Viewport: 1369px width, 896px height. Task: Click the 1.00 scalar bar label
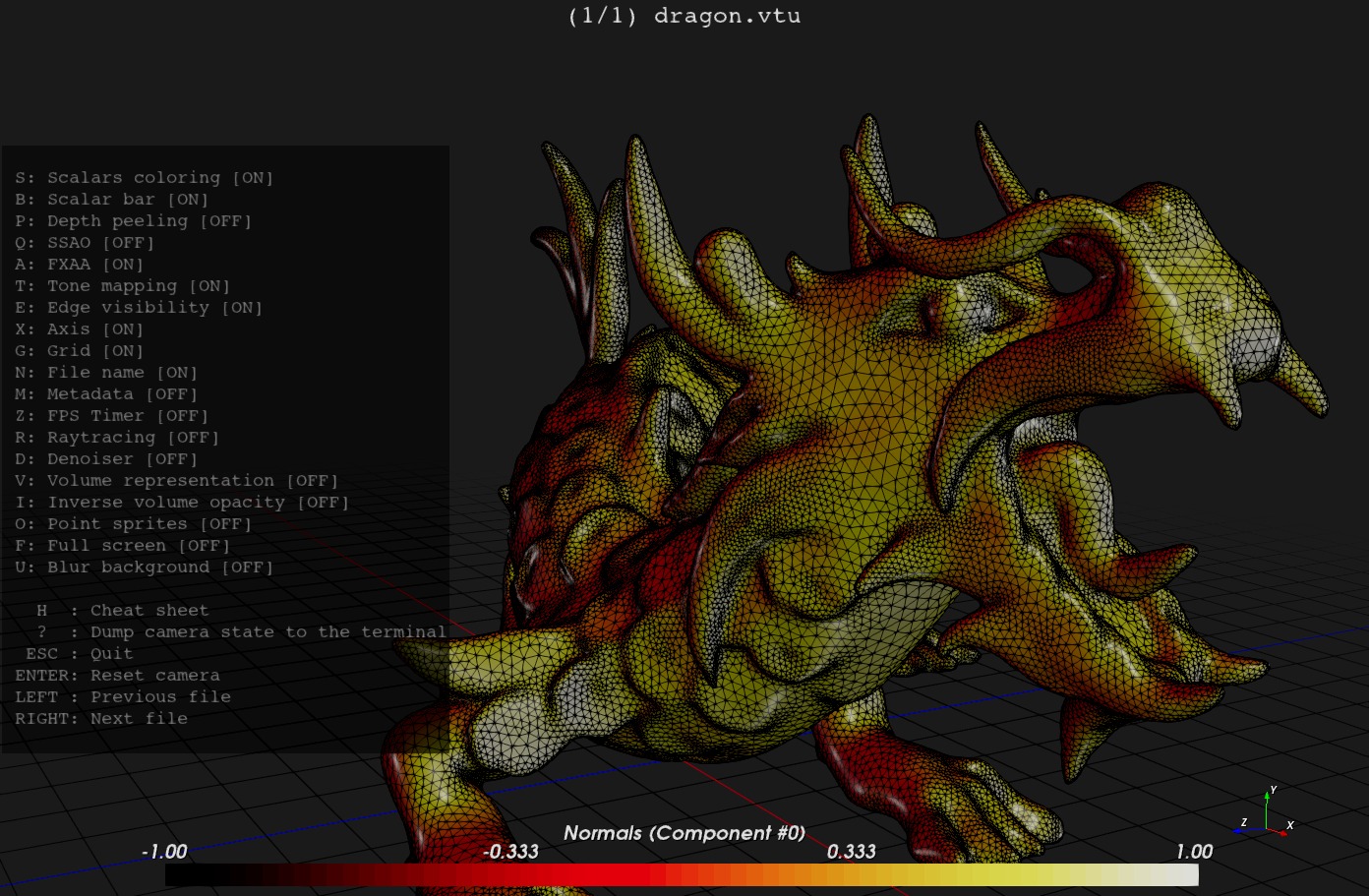(x=1194, y=852)
